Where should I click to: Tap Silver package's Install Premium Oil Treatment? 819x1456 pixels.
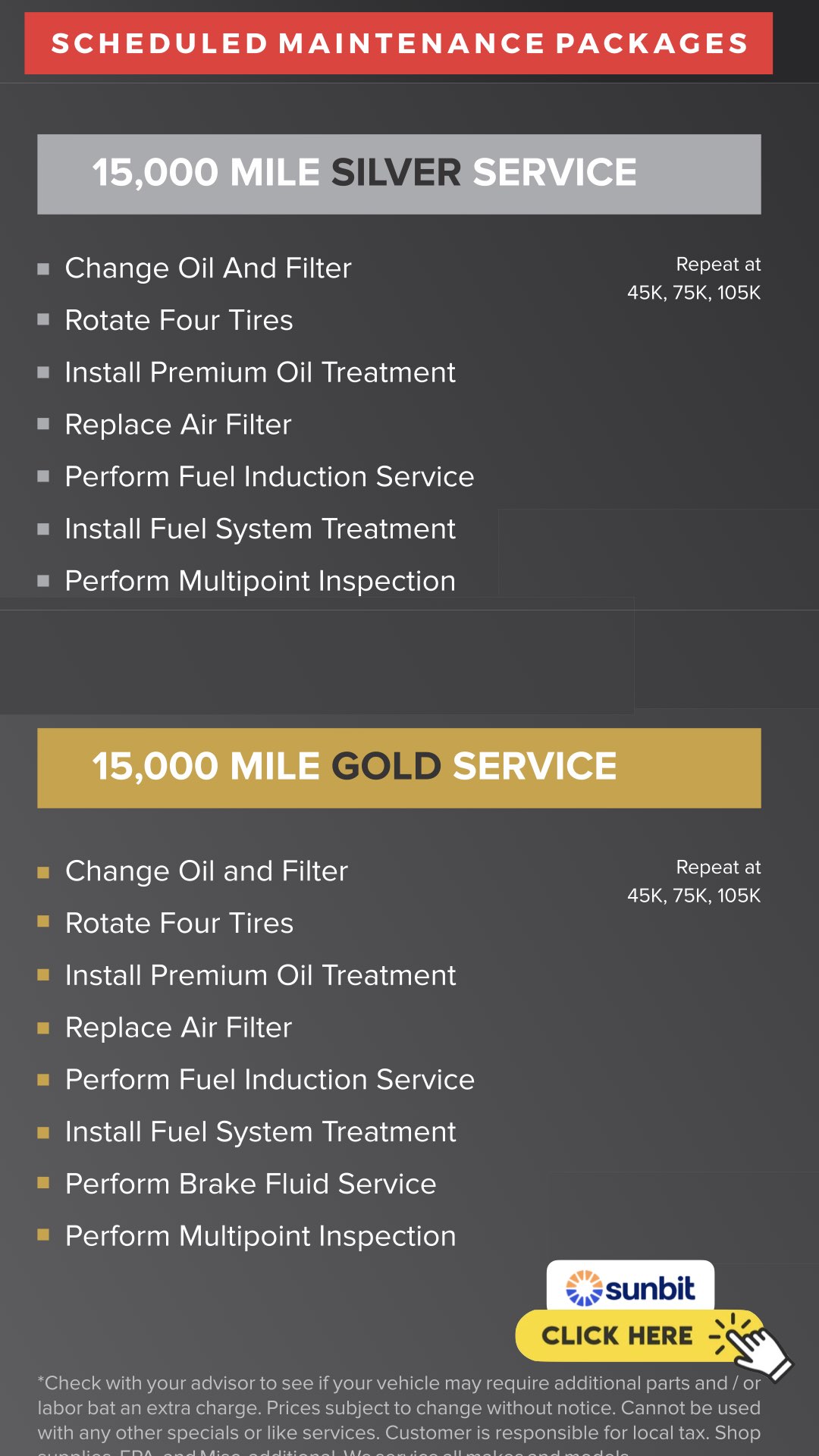(x=260, y=372)
